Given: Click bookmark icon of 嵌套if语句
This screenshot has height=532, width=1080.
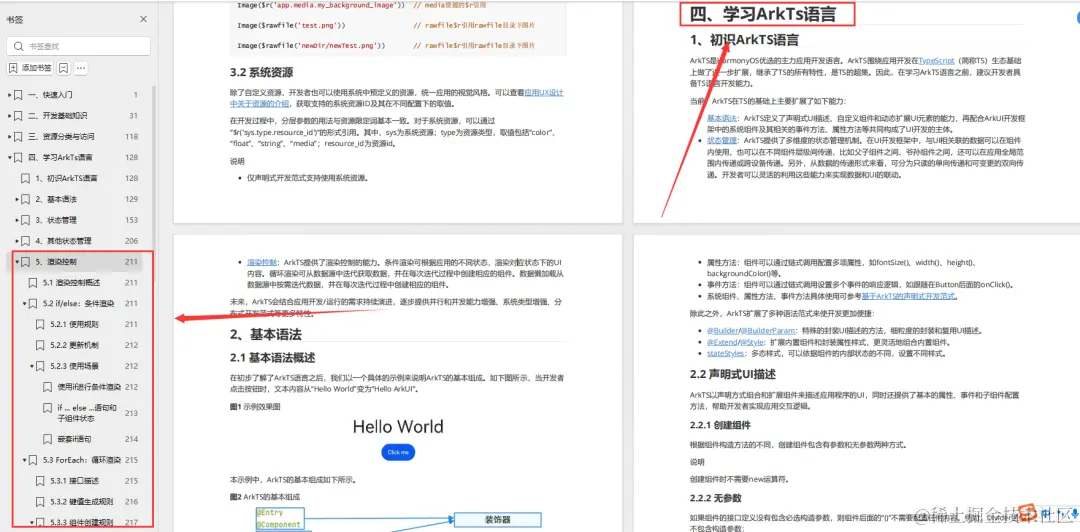Looking at the screenshot, I should [x=48, y=439].
